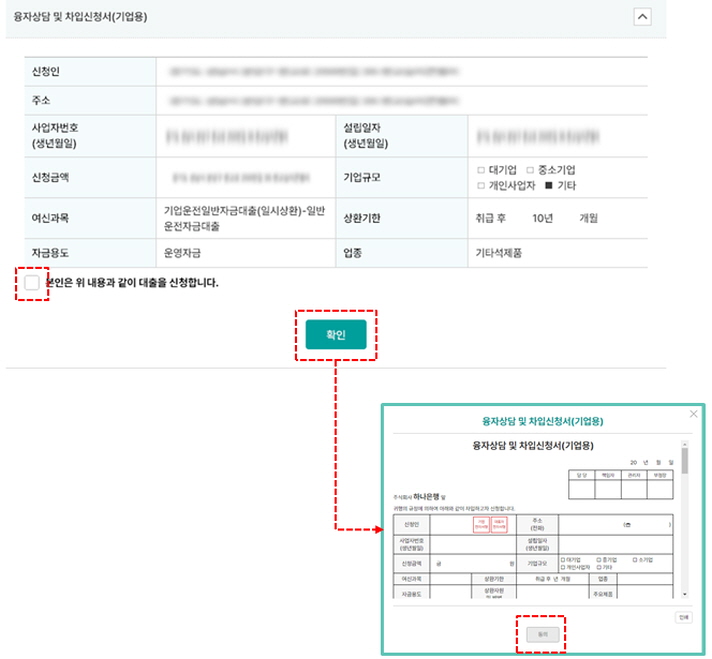This screenshot has width=712, height=659.
Task: Check the loan application agreement checkbox
Action: point(32,283)
